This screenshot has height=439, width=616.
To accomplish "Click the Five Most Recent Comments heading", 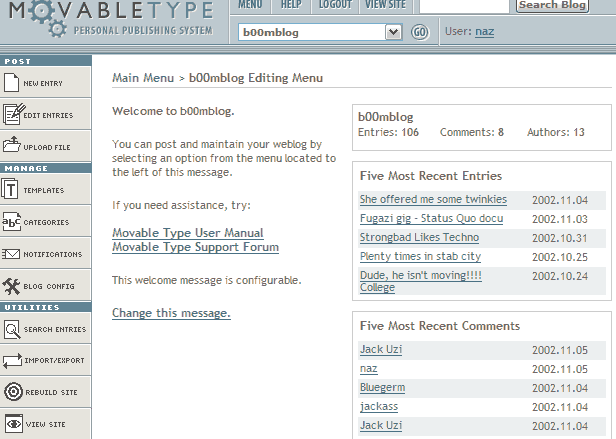I will [x=440, y=326].
